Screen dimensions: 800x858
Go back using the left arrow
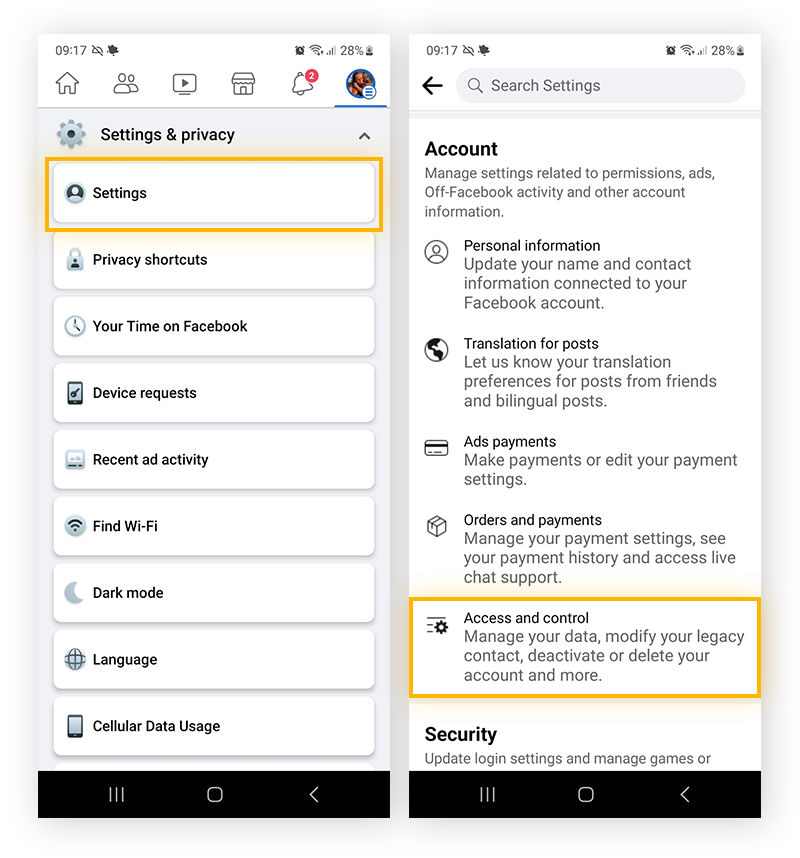point(432,85)
